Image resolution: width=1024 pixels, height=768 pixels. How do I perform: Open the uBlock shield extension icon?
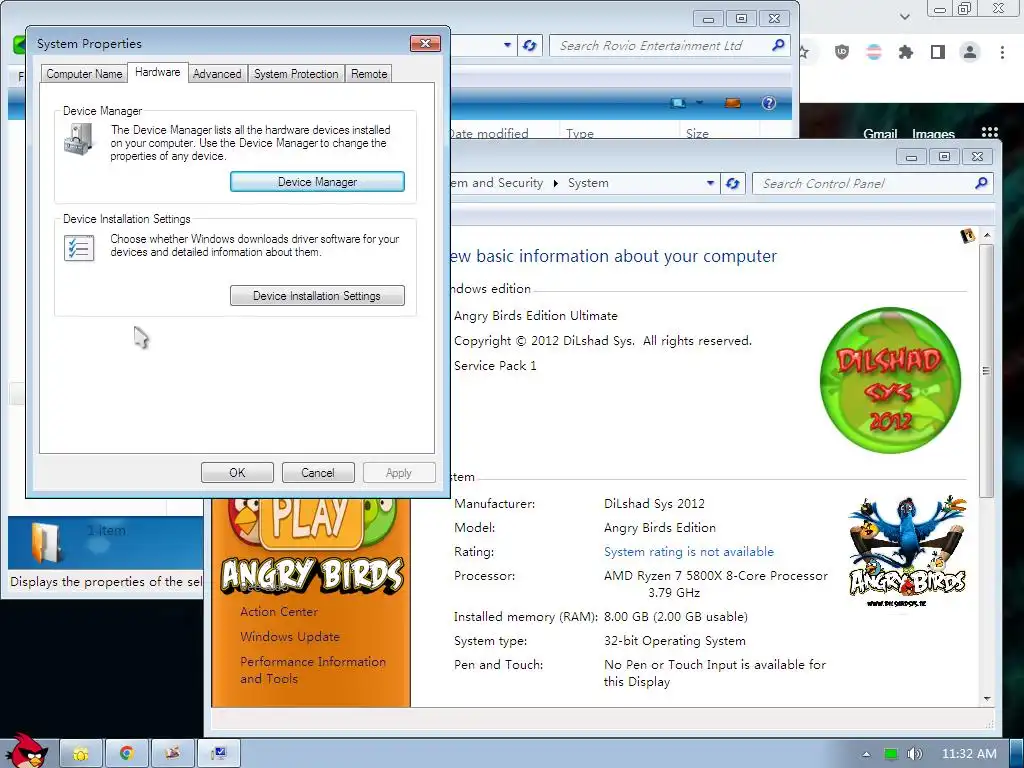[842, 52]
